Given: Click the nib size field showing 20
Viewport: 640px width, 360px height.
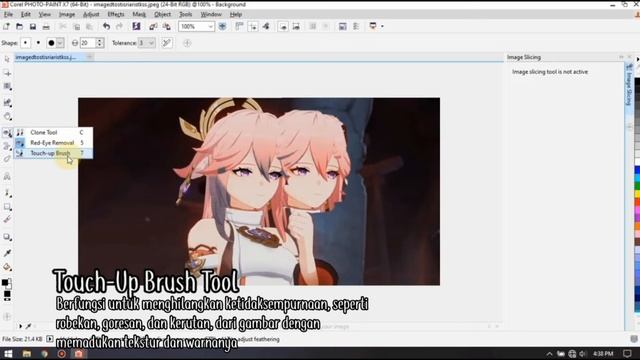Looking at the screenshot, I should (87, 43).
